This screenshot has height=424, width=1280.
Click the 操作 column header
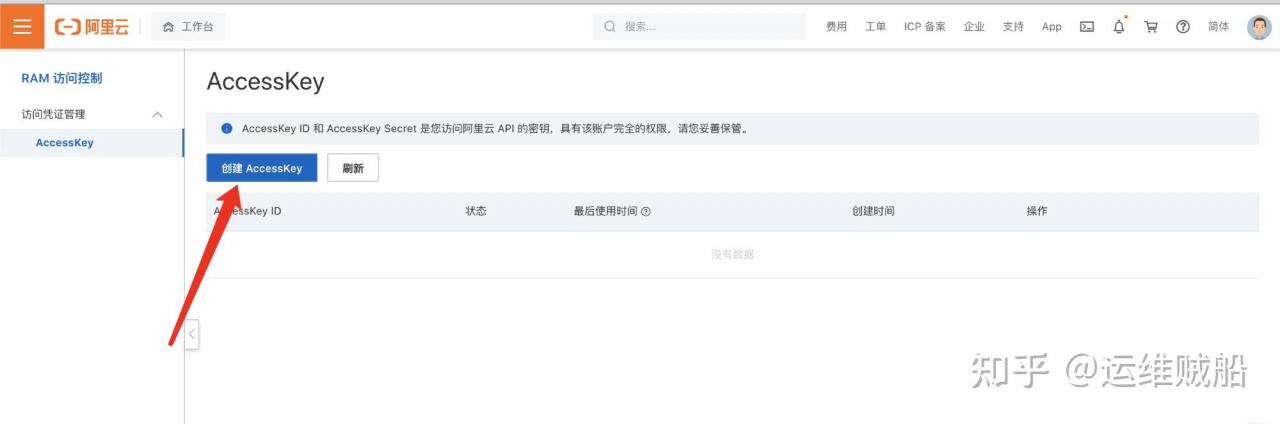click(x=1037, y=211)
